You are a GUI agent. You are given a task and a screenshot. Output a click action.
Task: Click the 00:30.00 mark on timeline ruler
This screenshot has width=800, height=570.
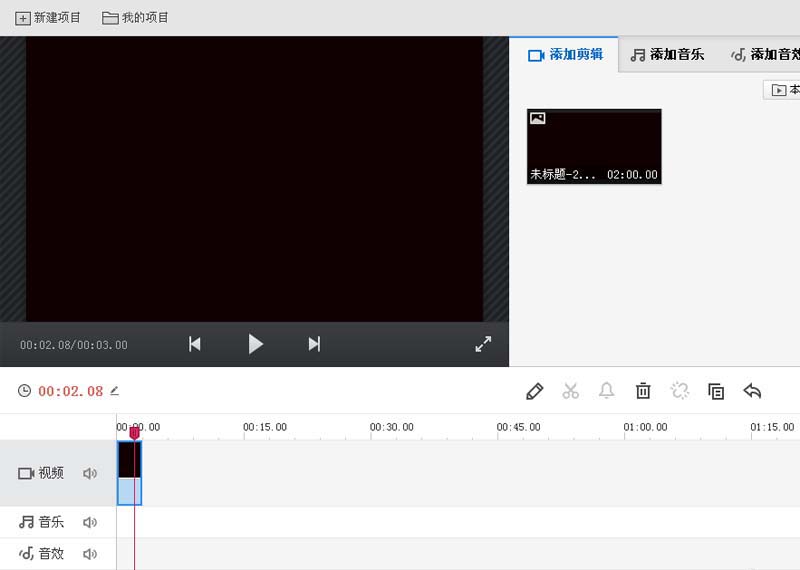391,427
